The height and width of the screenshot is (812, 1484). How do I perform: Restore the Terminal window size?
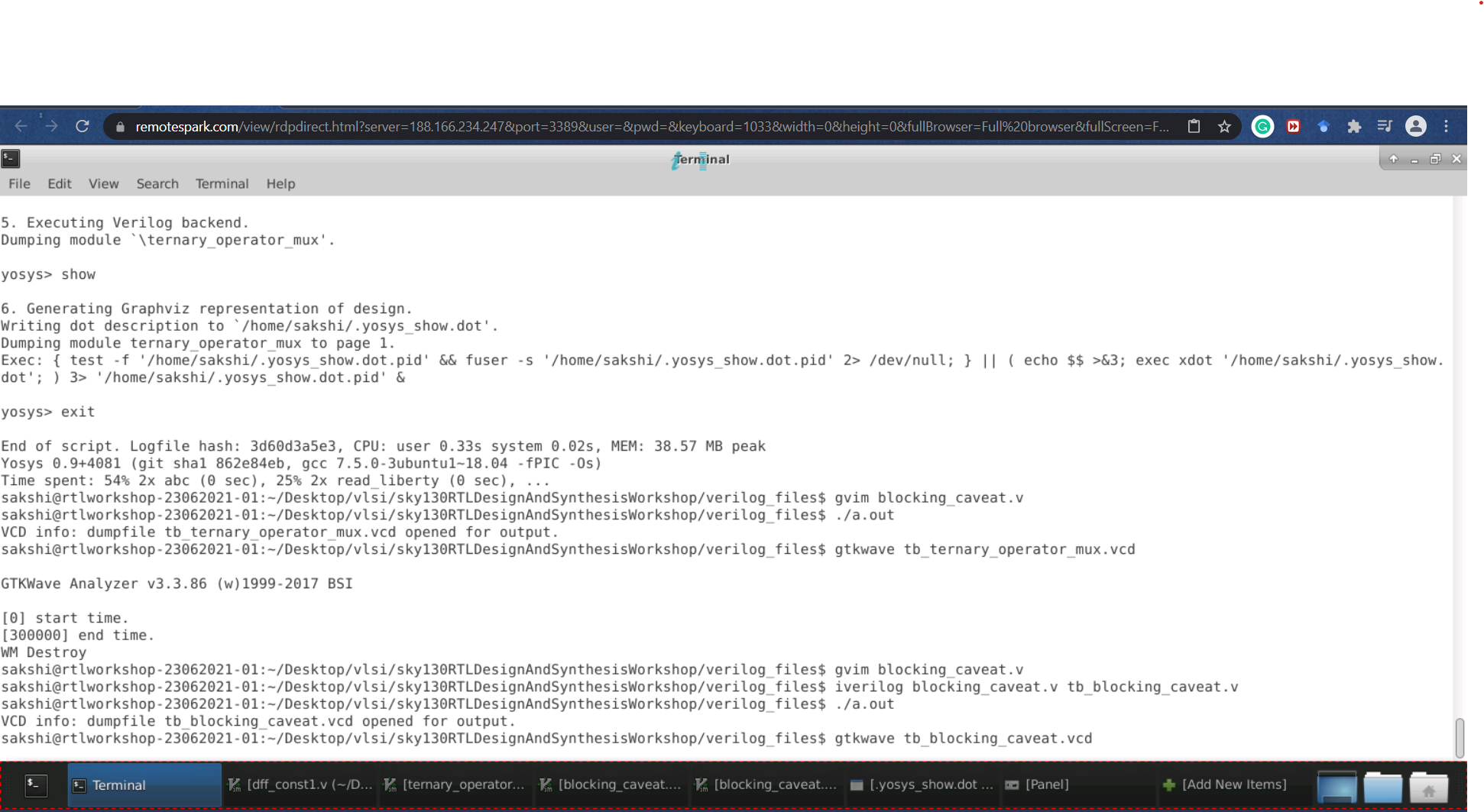click(x=1435, y=159)
